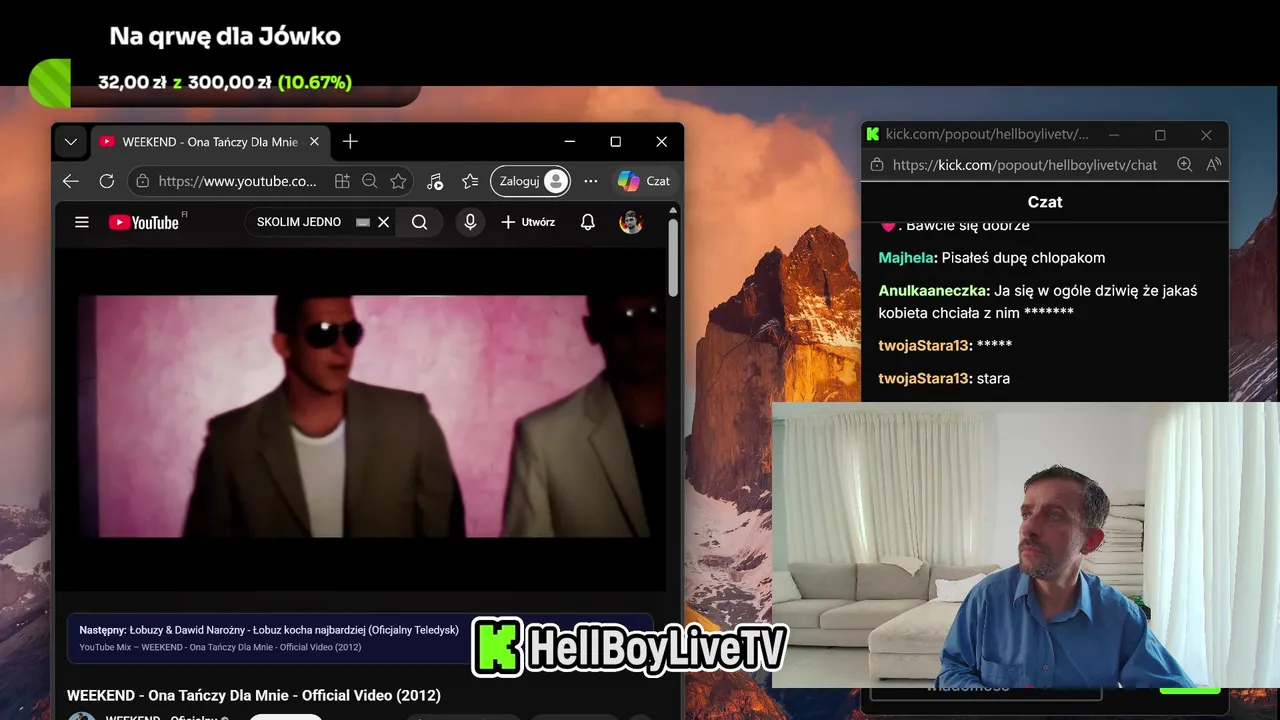Open the on-screen keyboard icon in search
Viewport: 1280px width, 720px height.
[363, 222]
